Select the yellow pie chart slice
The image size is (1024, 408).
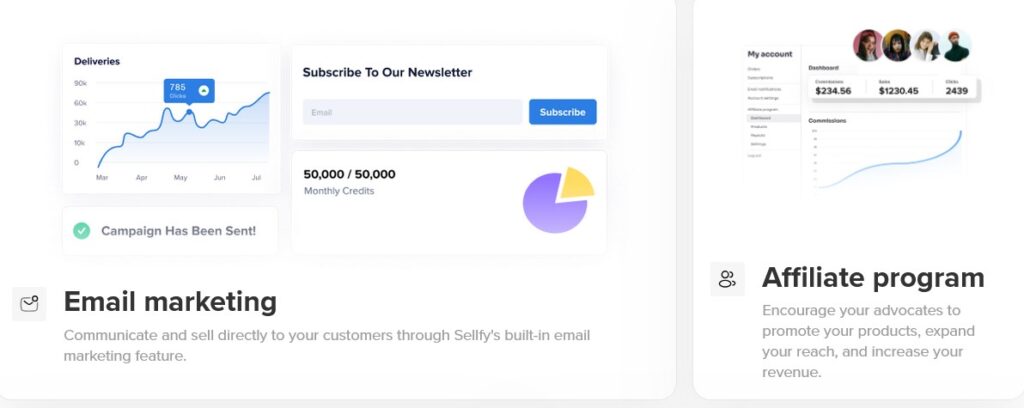576,183
